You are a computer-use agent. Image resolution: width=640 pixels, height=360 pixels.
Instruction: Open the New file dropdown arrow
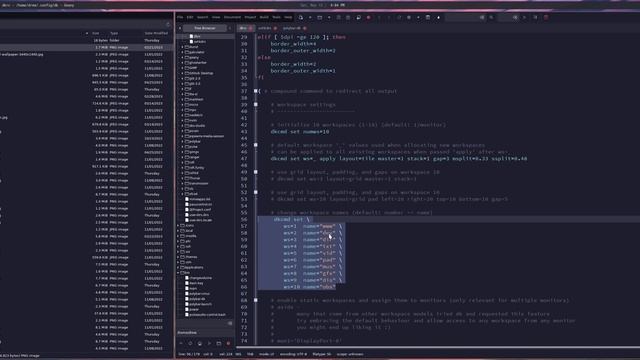[x=310, y=18]
